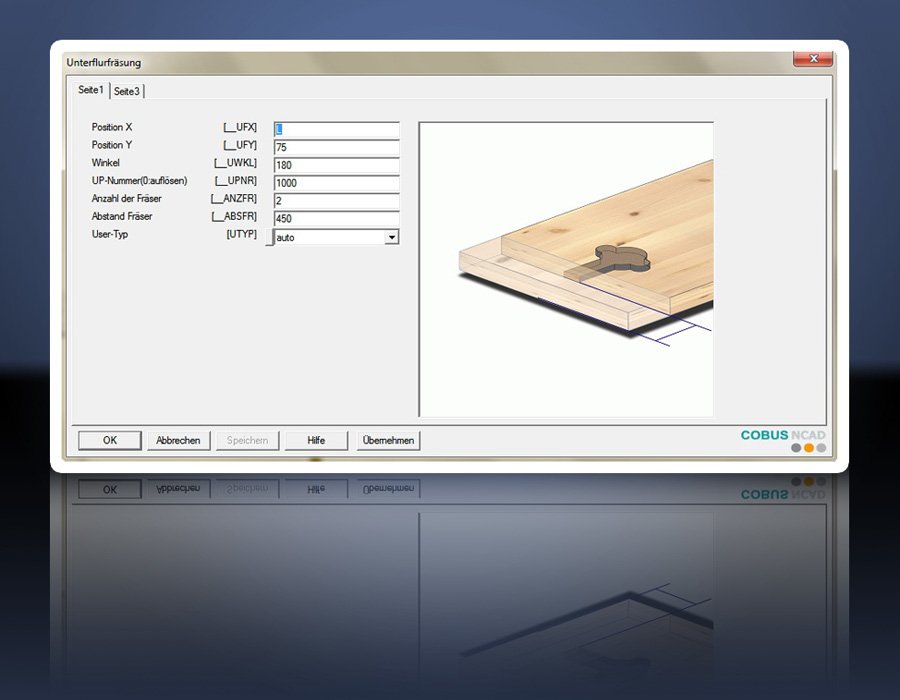Click the [__UFX] variable name
Image resolution: width=900 pixels, height=700 pixels.
coord(240,127)
